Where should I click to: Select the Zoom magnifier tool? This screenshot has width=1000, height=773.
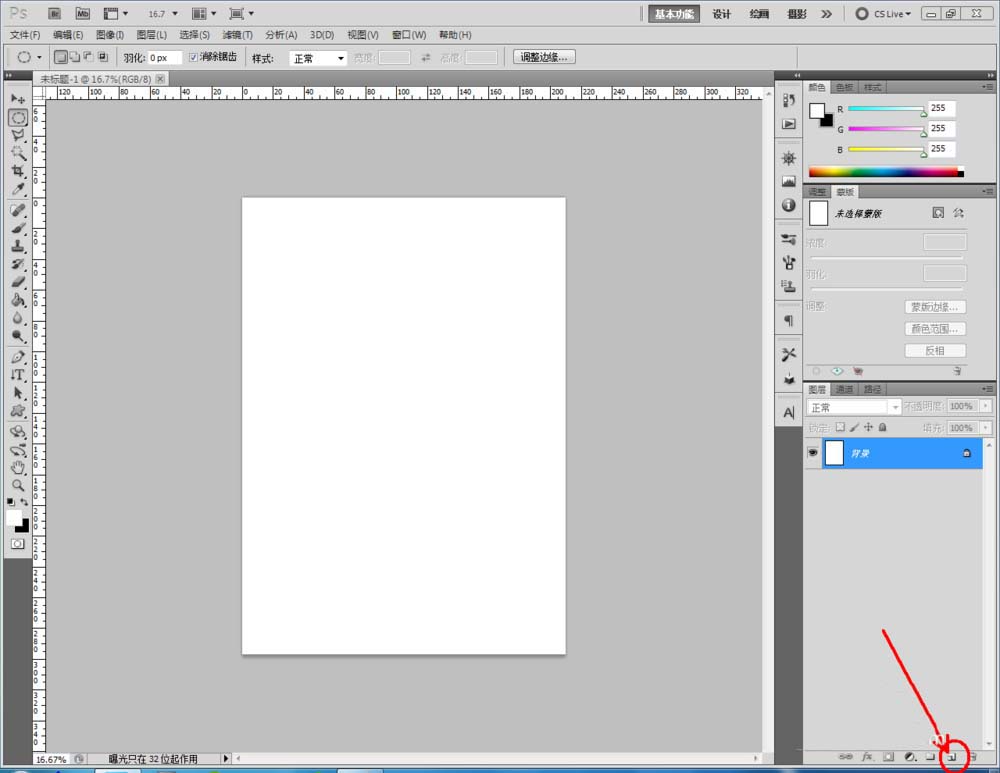(x=18, y=485)
